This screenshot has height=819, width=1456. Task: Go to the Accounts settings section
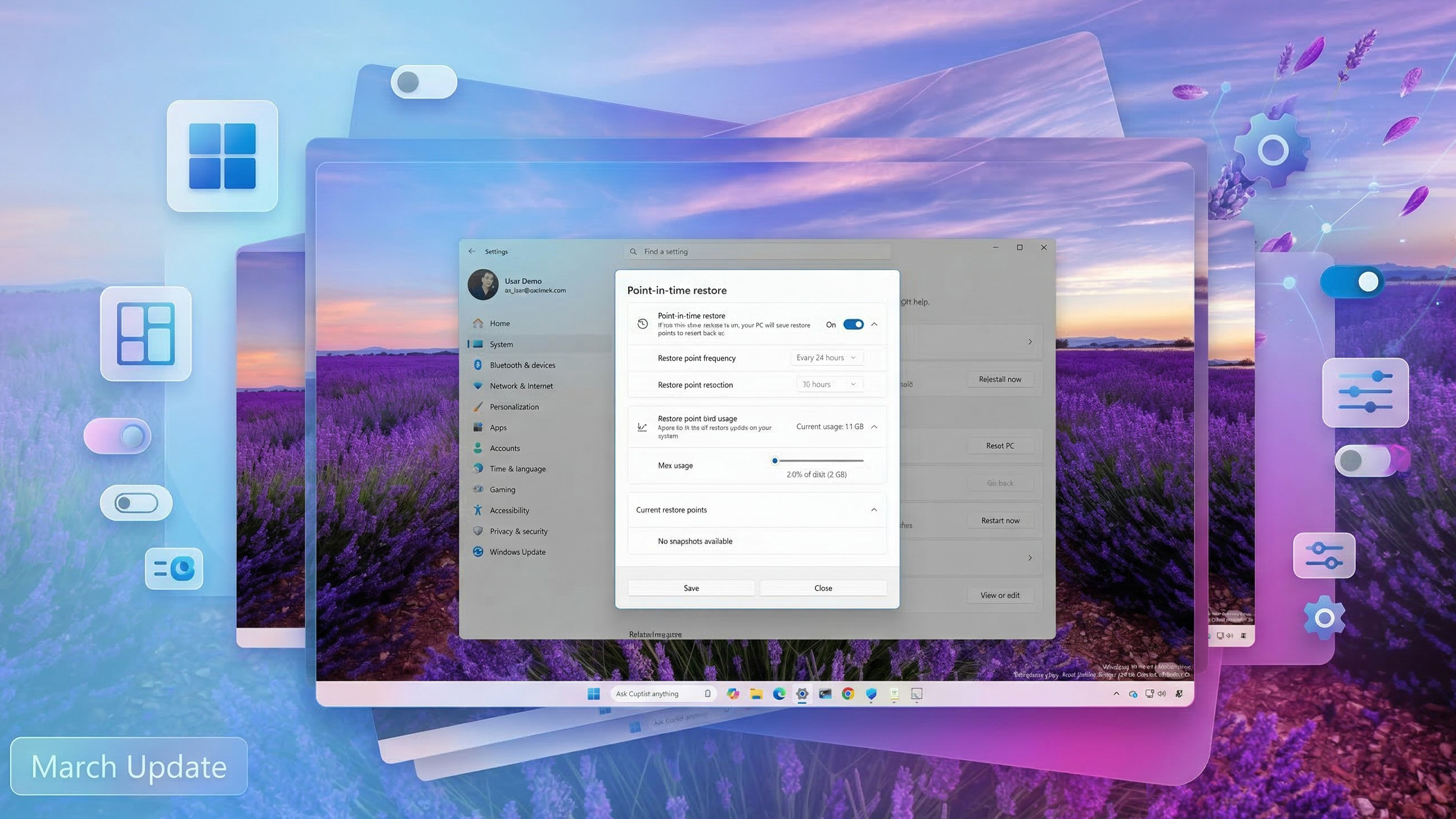(505, 448)
